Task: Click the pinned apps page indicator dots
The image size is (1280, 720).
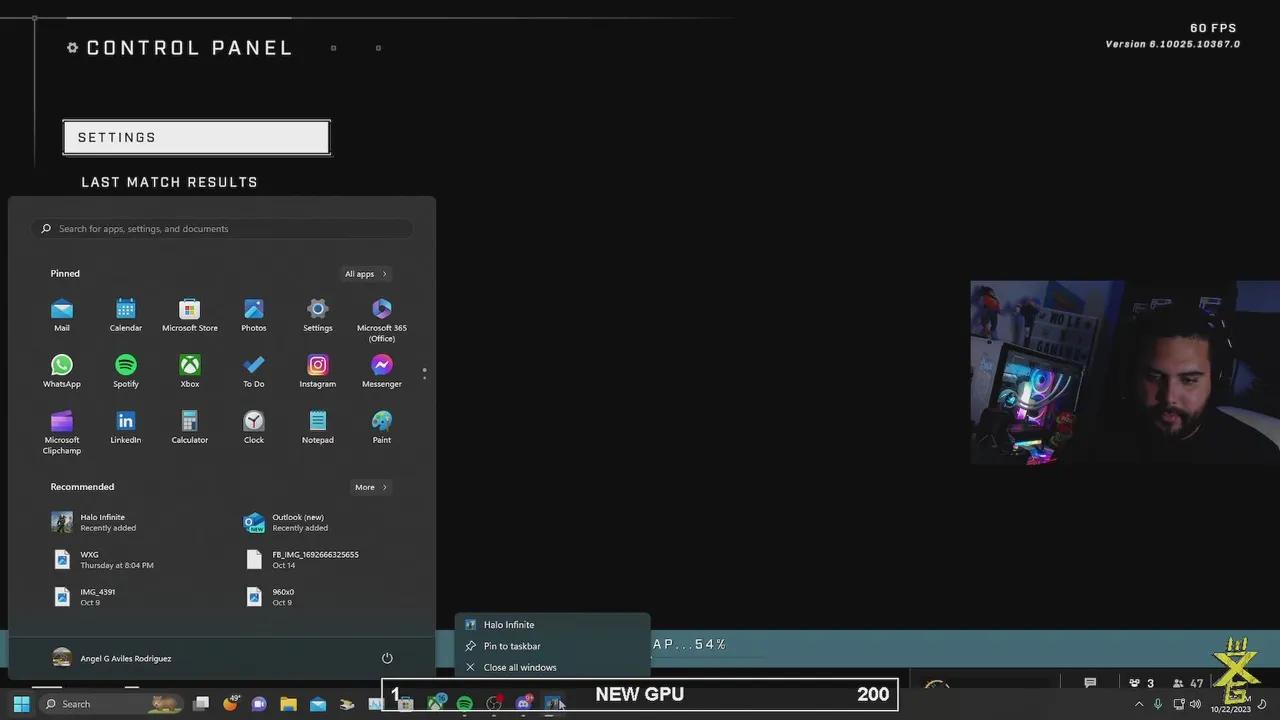Action: click(424, 373)
